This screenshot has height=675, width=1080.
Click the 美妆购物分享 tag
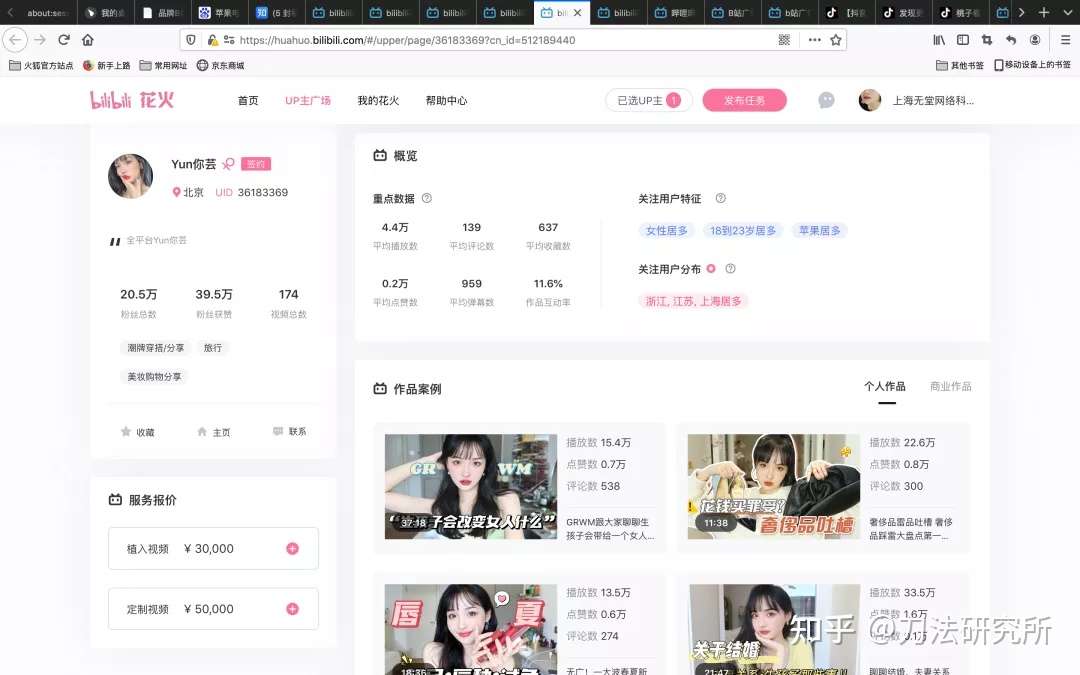(154, 377)
